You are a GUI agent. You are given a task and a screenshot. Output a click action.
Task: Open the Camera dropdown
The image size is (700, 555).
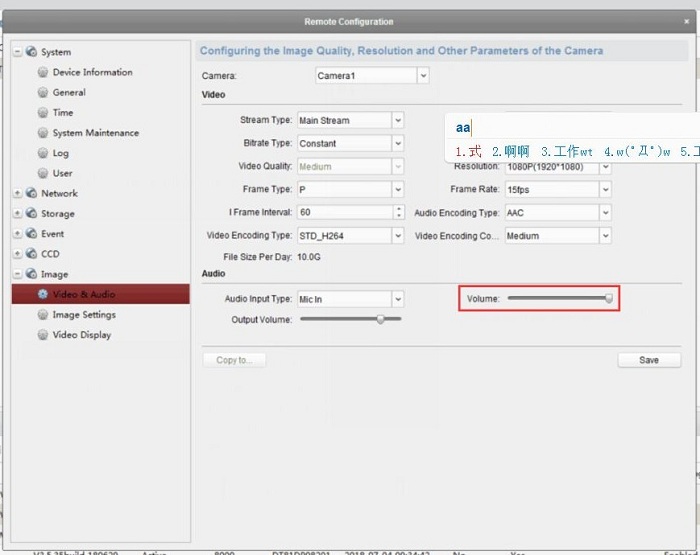click(x=423, y=75)
